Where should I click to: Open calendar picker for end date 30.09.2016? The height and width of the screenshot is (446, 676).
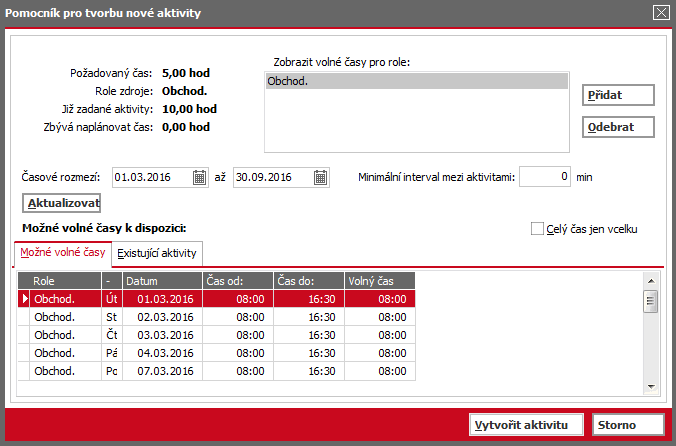(320, 177)
